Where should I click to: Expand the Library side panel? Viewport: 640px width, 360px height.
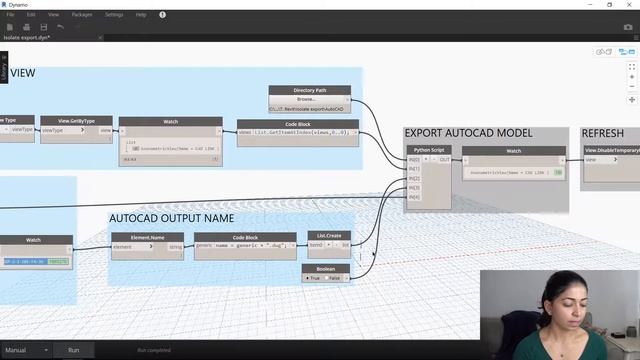[x=4, y=67]
